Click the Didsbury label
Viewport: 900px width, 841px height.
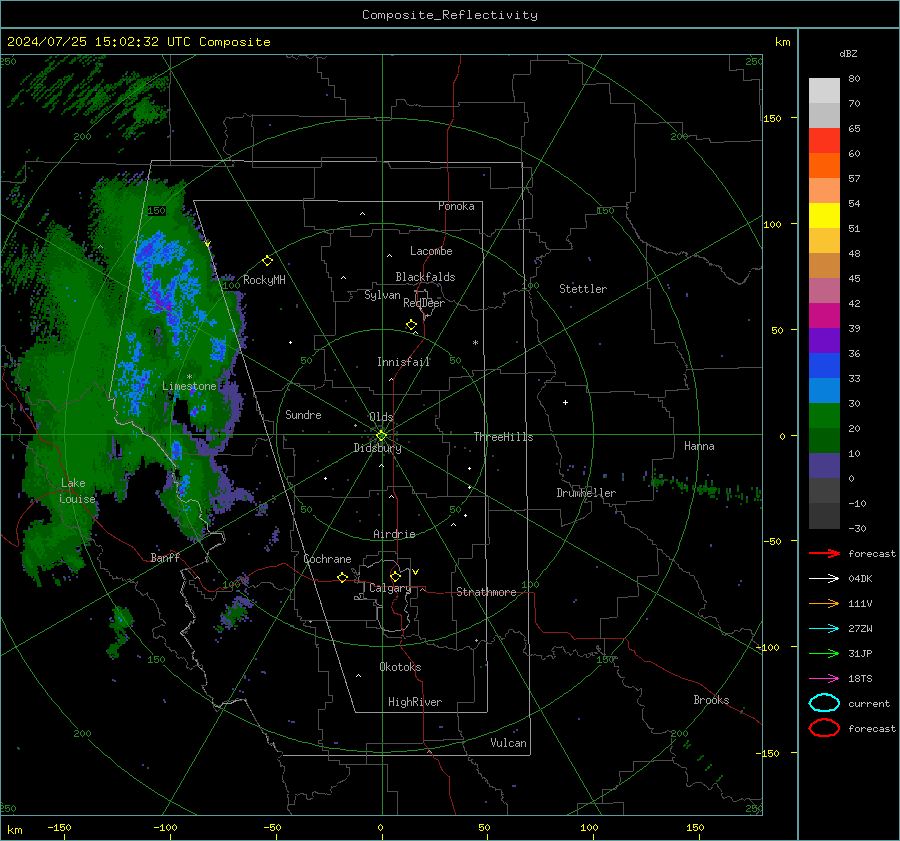click(x=377, y=448)
